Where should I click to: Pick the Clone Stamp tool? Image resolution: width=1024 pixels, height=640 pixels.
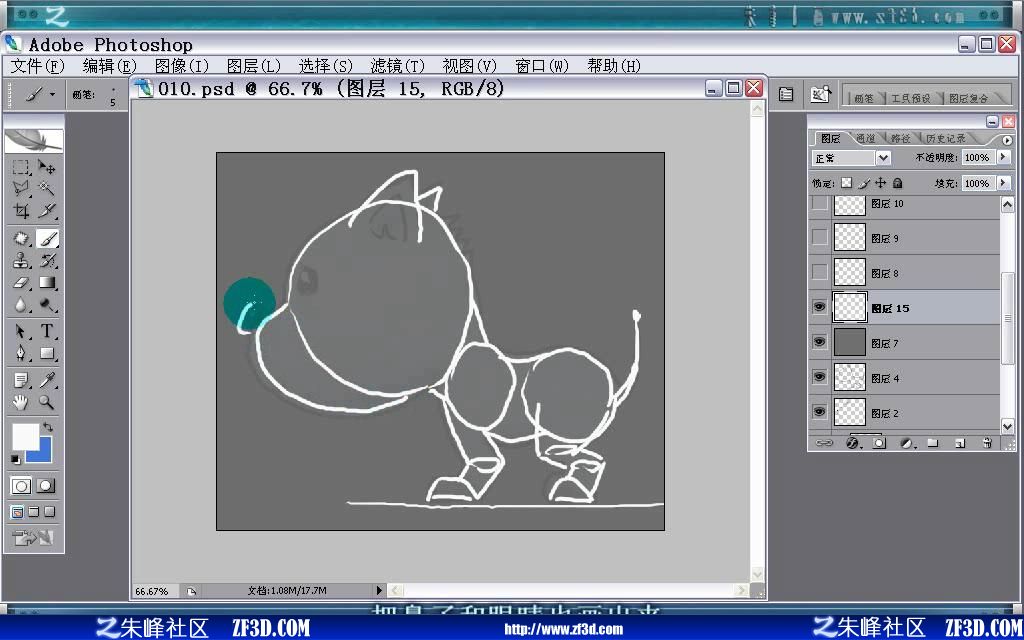[21, 261]
